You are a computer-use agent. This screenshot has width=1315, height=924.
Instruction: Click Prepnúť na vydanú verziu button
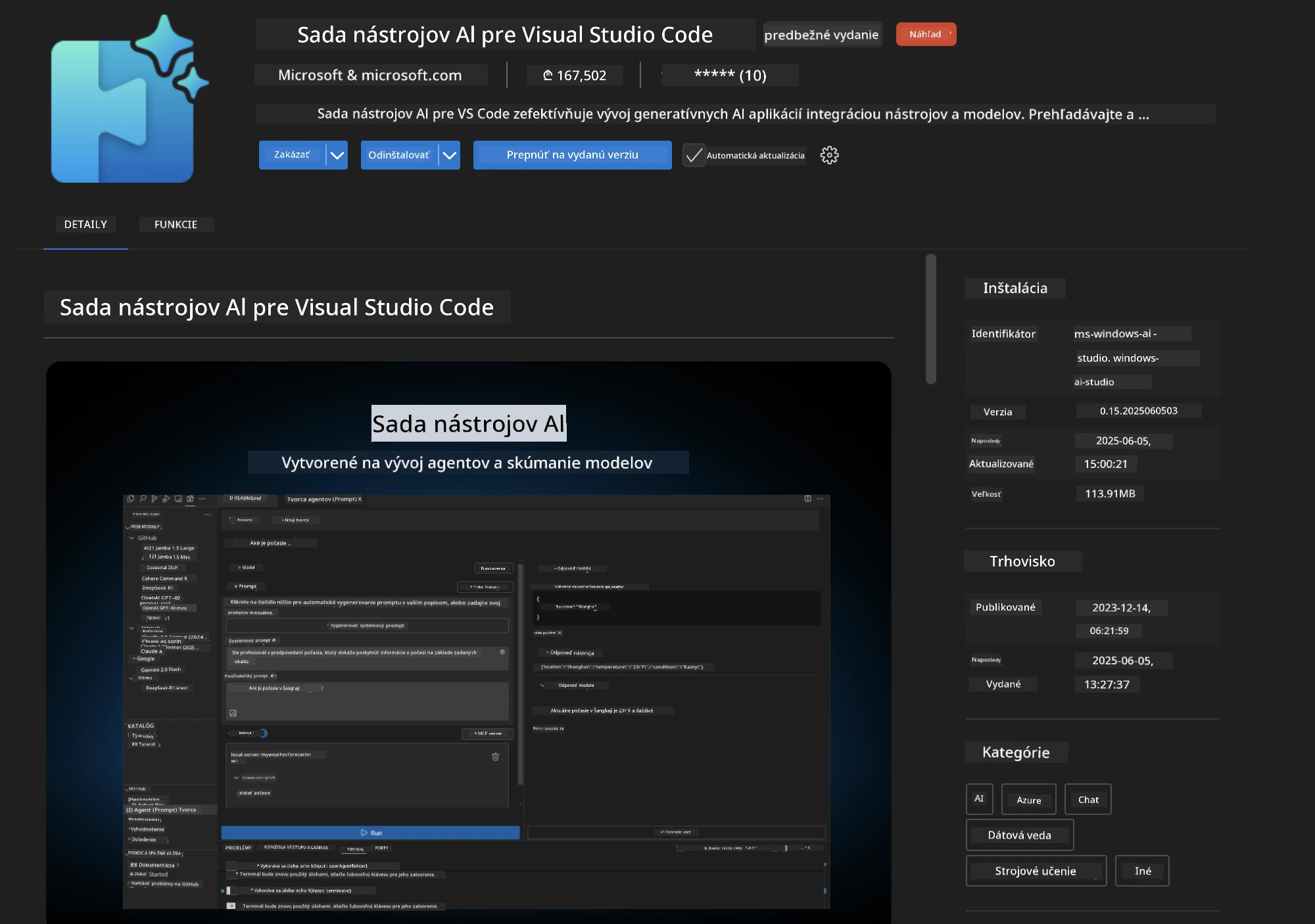tap(573, 155)
